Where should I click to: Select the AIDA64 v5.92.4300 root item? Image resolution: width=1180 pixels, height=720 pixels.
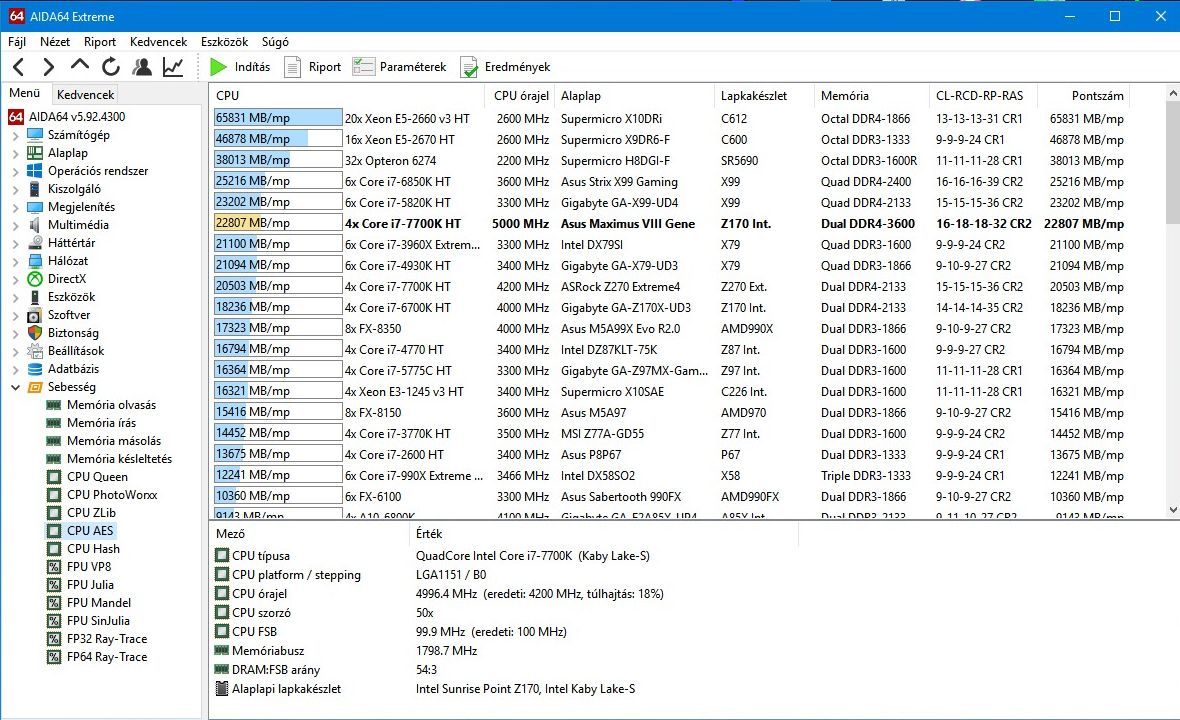coord(66,117)
